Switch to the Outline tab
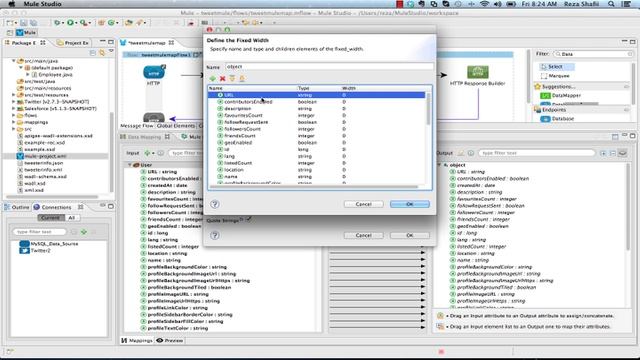This screenshot has width=640, height=360. (x=17, y=207)
